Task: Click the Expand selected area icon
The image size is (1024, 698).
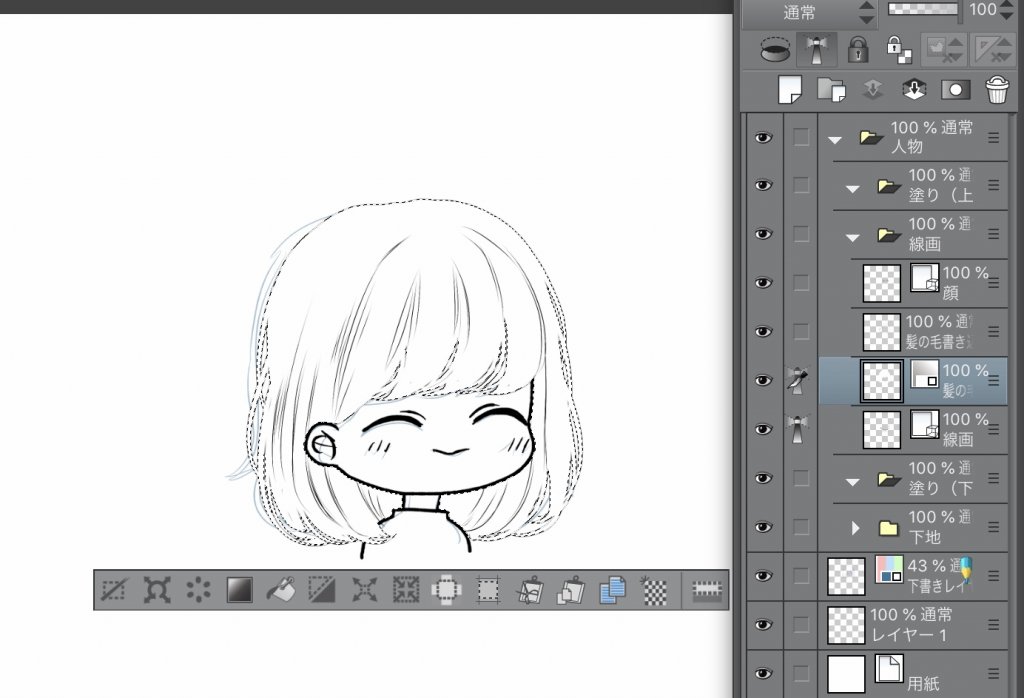Action: tap(363, 591)
